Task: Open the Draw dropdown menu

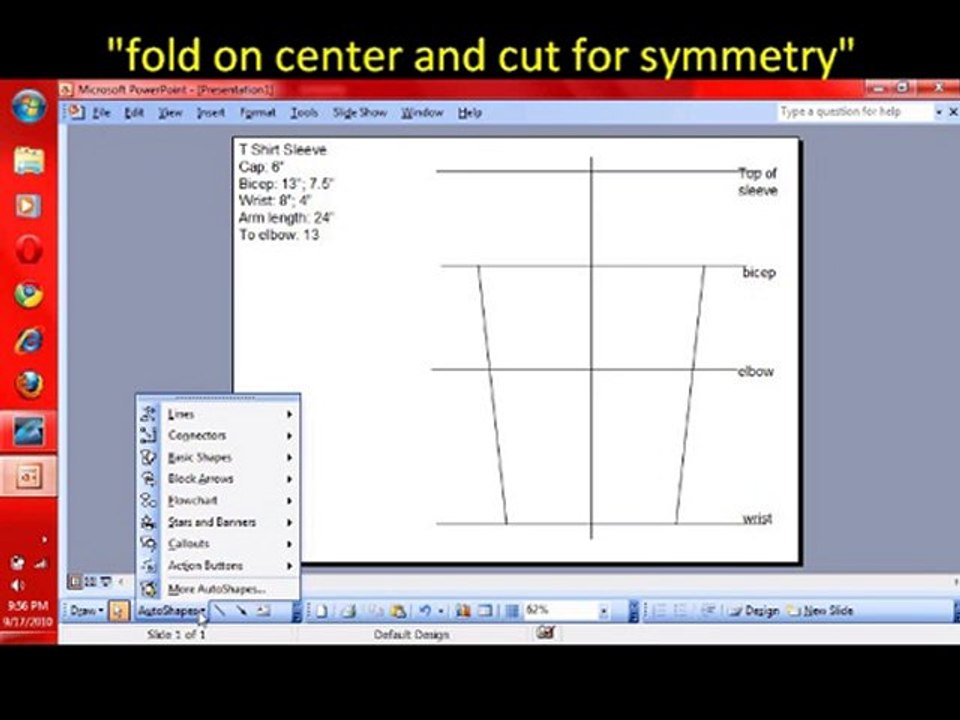Action: pos(86,610)
